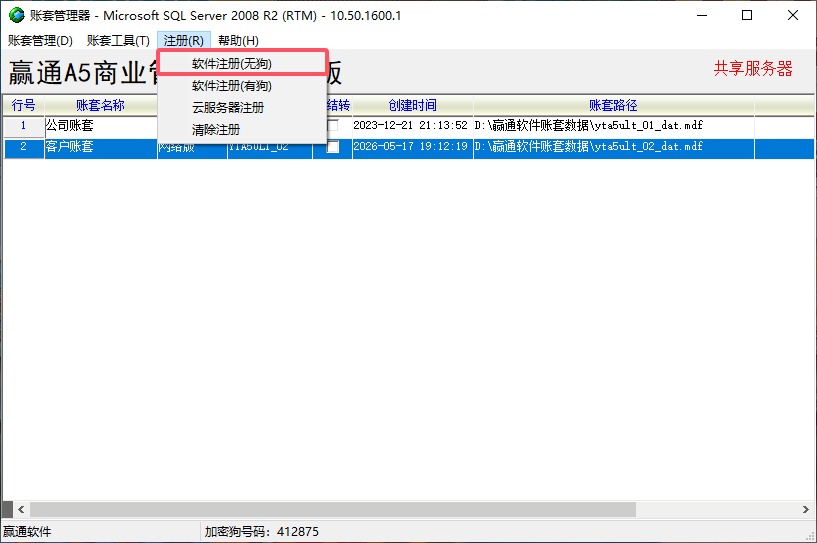The image size is (817, 543).
Task: Click row number 1 header cell
Action: tap(23, 126)
